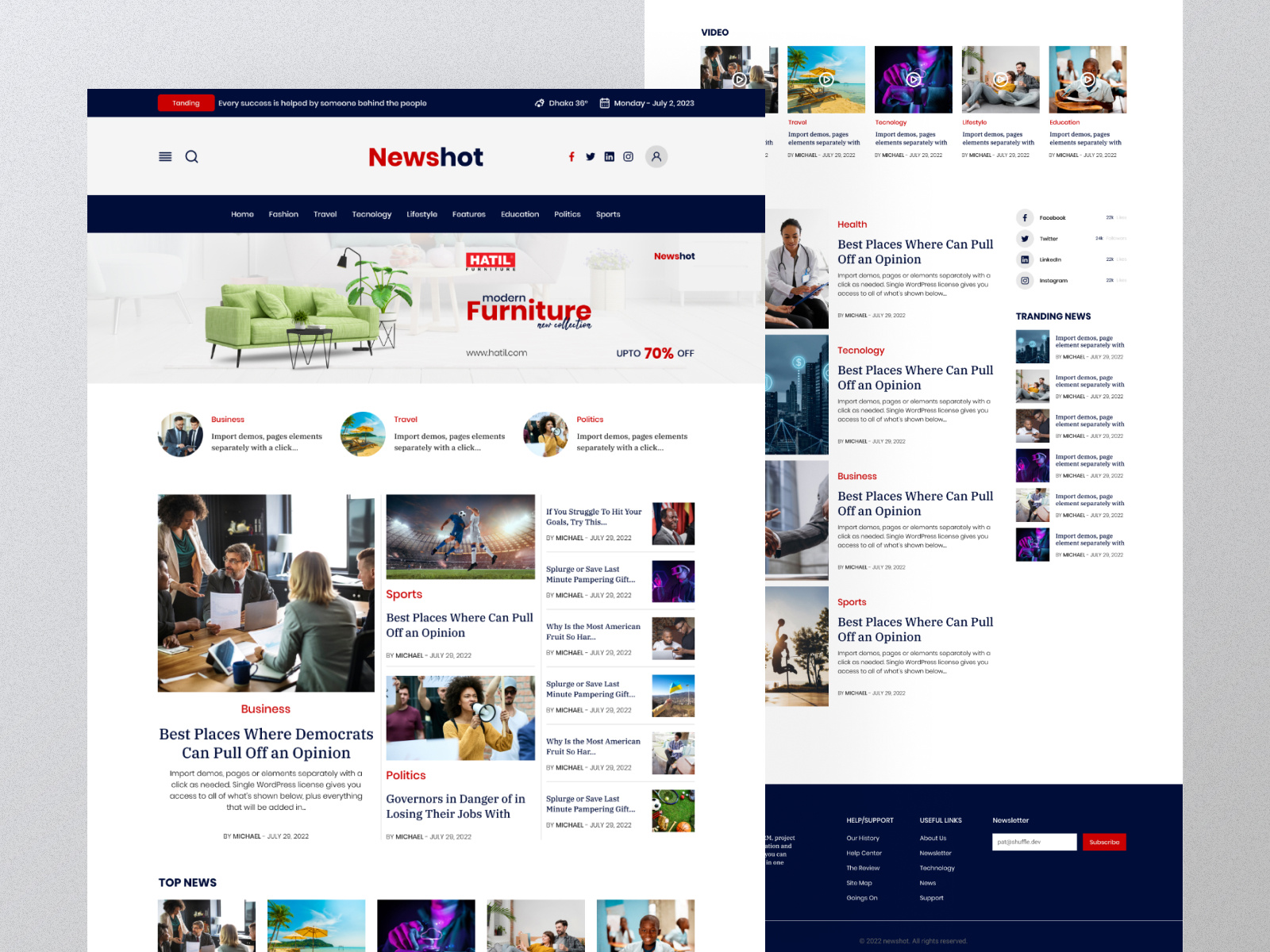This screenshot has width=1270, height=952.
Task: Open the header LinkedIn icon
Action: (610, 157)
